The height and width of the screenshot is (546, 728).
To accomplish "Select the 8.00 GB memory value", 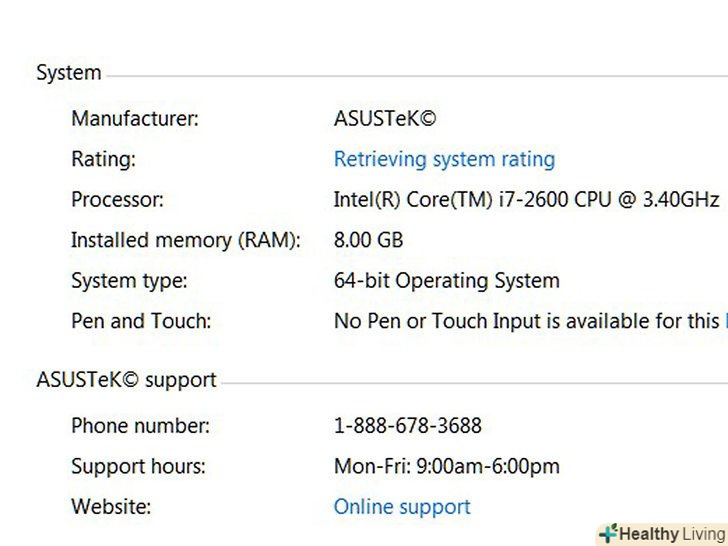I will 368,241.
